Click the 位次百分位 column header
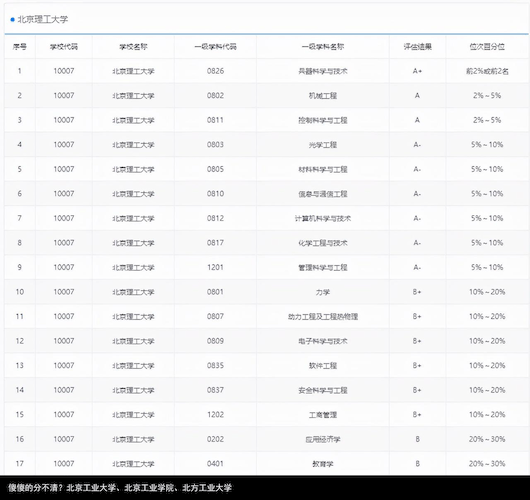This screenshot has width=530, height=500. (x=487, y=47)
